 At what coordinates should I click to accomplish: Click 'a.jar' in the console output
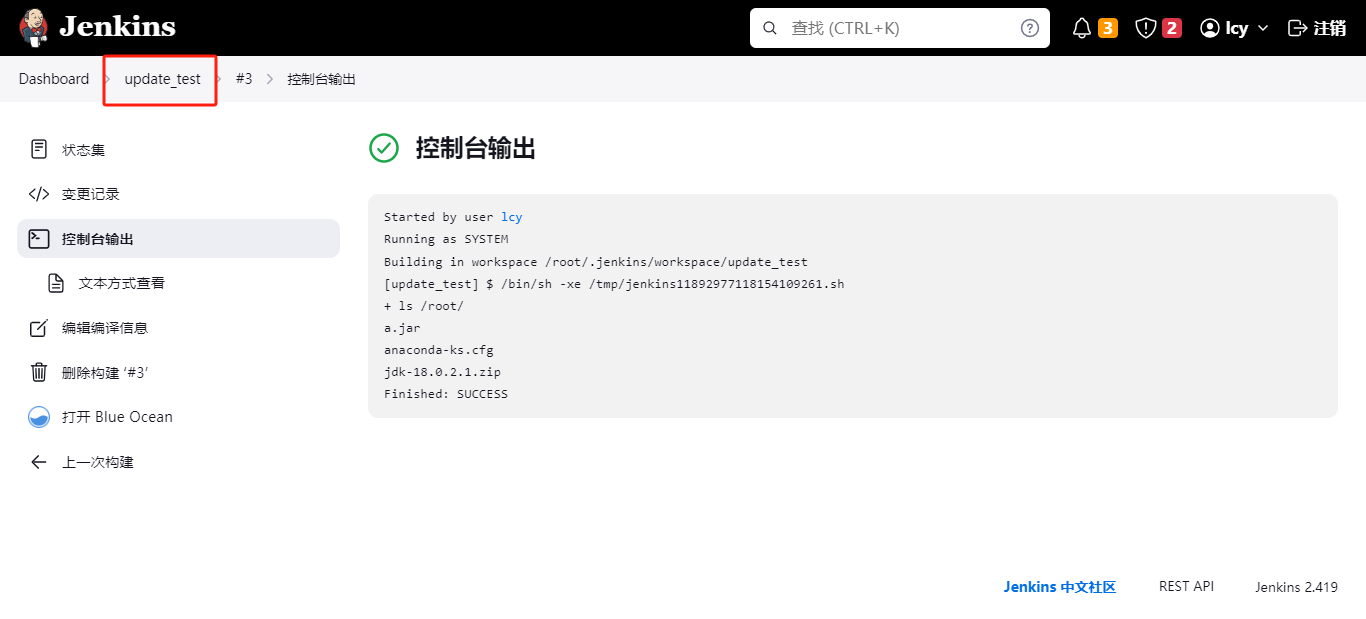pyautogui.click(x=402, y=328)
